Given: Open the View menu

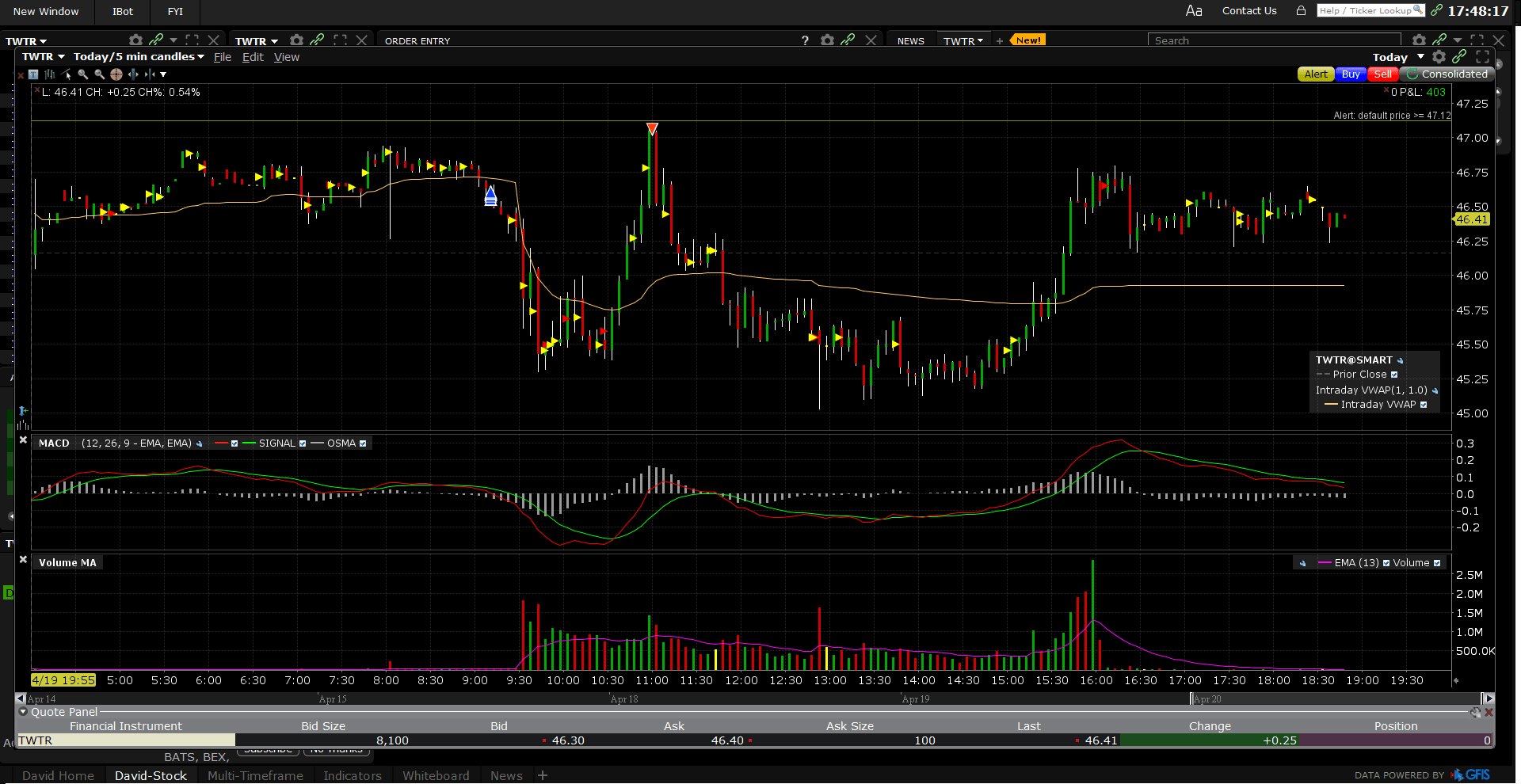Looking at the screenshot, I should click(286, 57).
